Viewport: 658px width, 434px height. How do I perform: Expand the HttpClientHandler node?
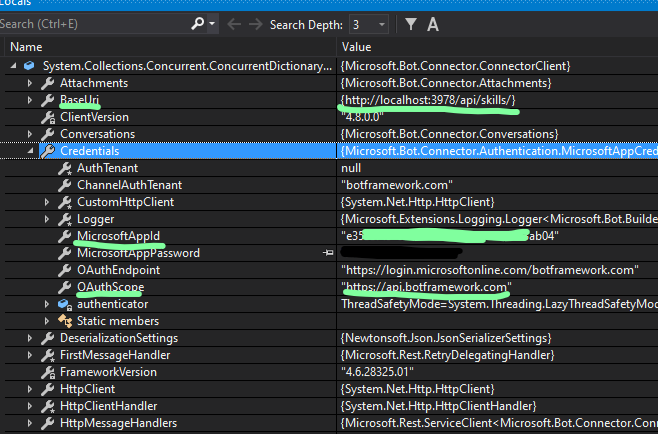(x=30, y=406)
